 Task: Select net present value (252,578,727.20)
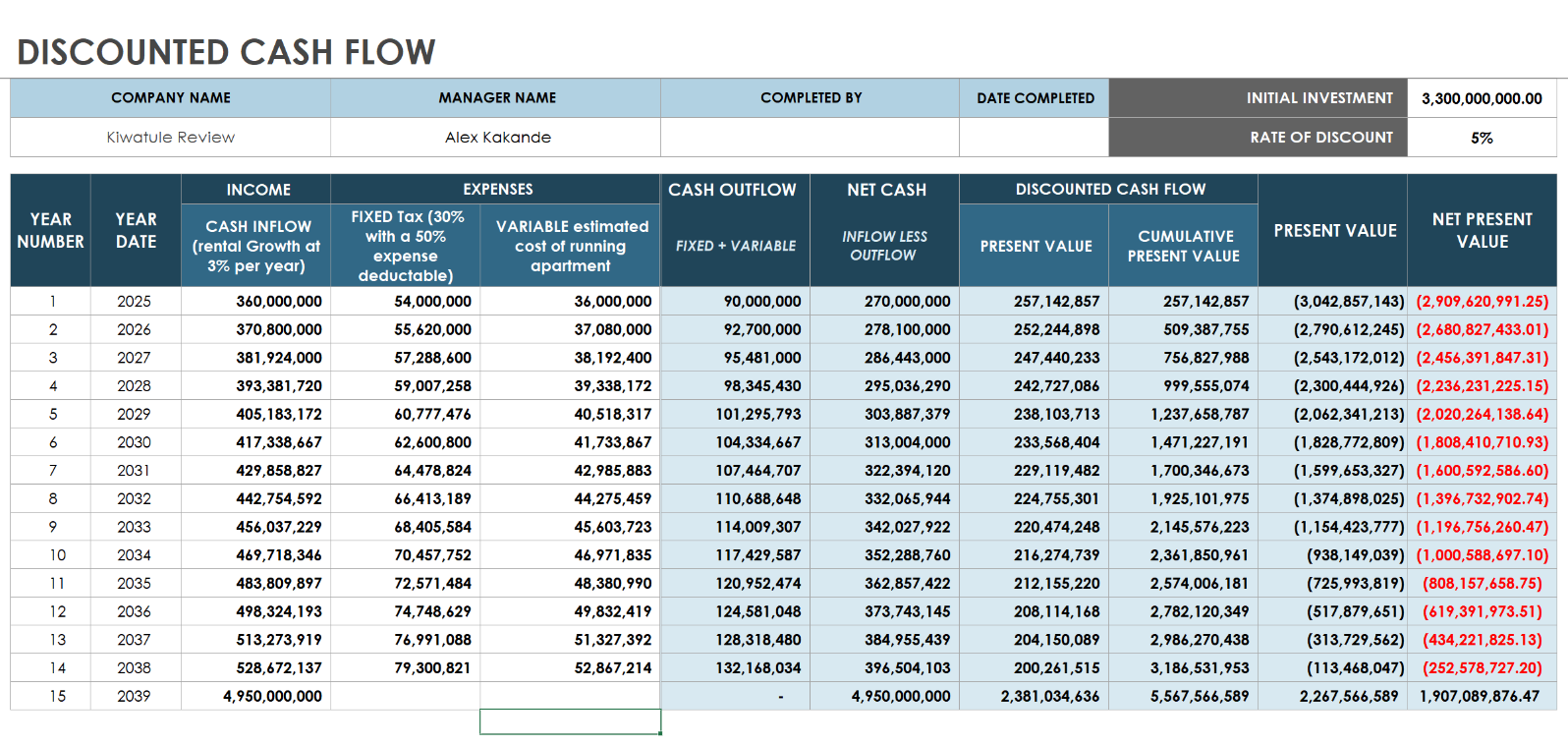pos(1482,668)
